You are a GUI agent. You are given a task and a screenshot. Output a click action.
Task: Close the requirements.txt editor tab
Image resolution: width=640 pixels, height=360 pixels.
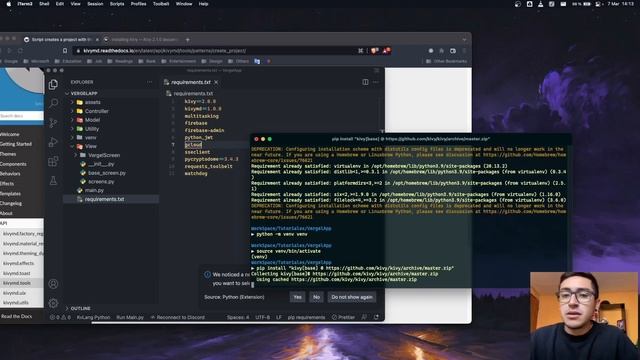pyautogui.click(x=216, y=82)
